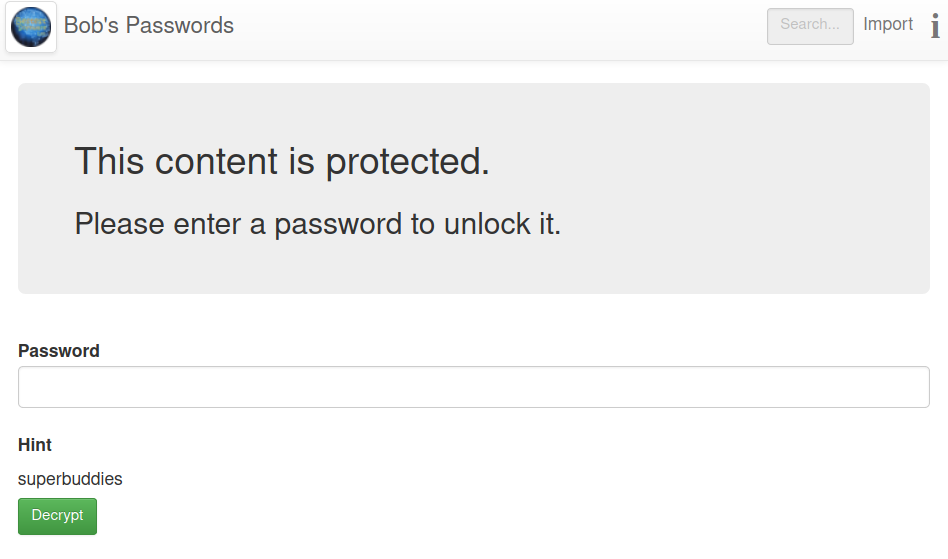Click the hint text "superbuddies"
948x559 pixels.
(x=70, y=479)
